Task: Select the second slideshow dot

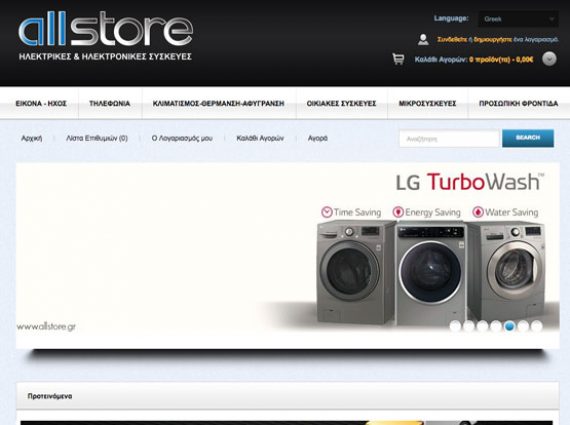Action: click(469, 326)
